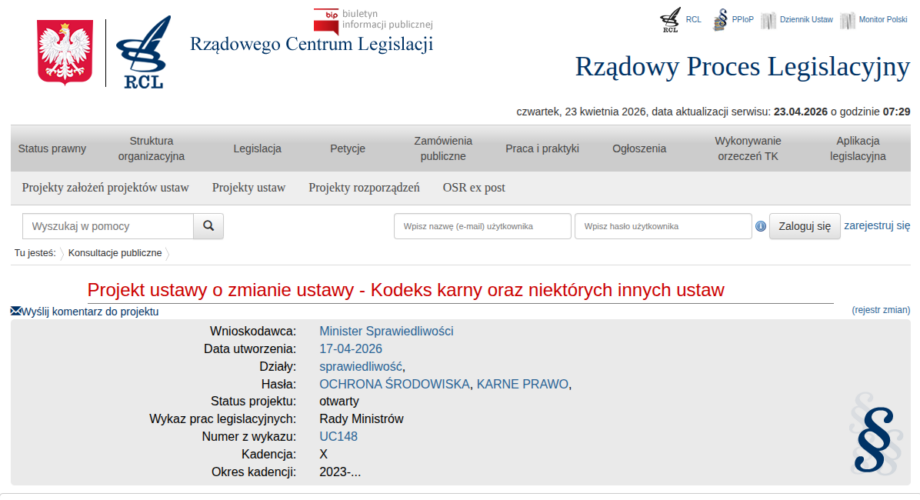Image resolution: width=920 pixels, height=500 pixels.
Task: Open the Legislacja menu item
Action: tap(257, 149)
